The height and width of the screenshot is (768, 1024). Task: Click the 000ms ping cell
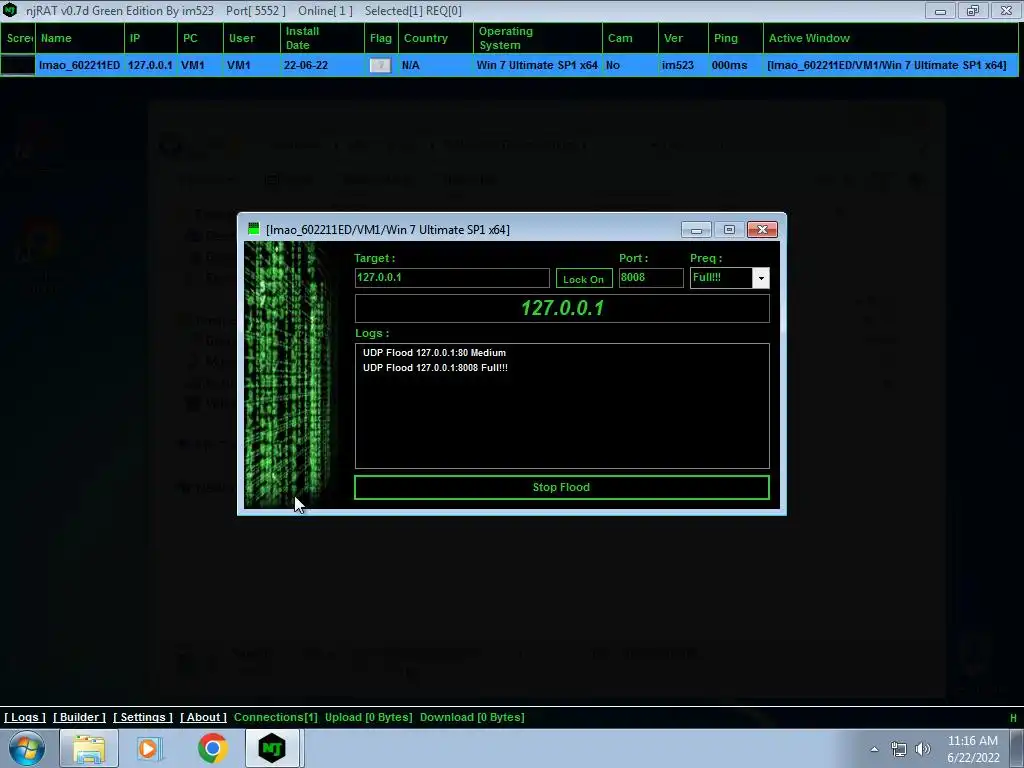(735, 65)
